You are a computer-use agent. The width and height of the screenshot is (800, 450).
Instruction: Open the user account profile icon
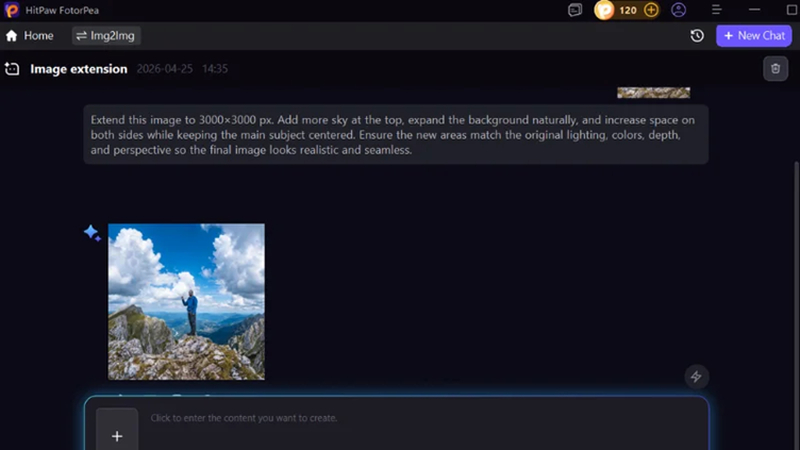[679, 10]
